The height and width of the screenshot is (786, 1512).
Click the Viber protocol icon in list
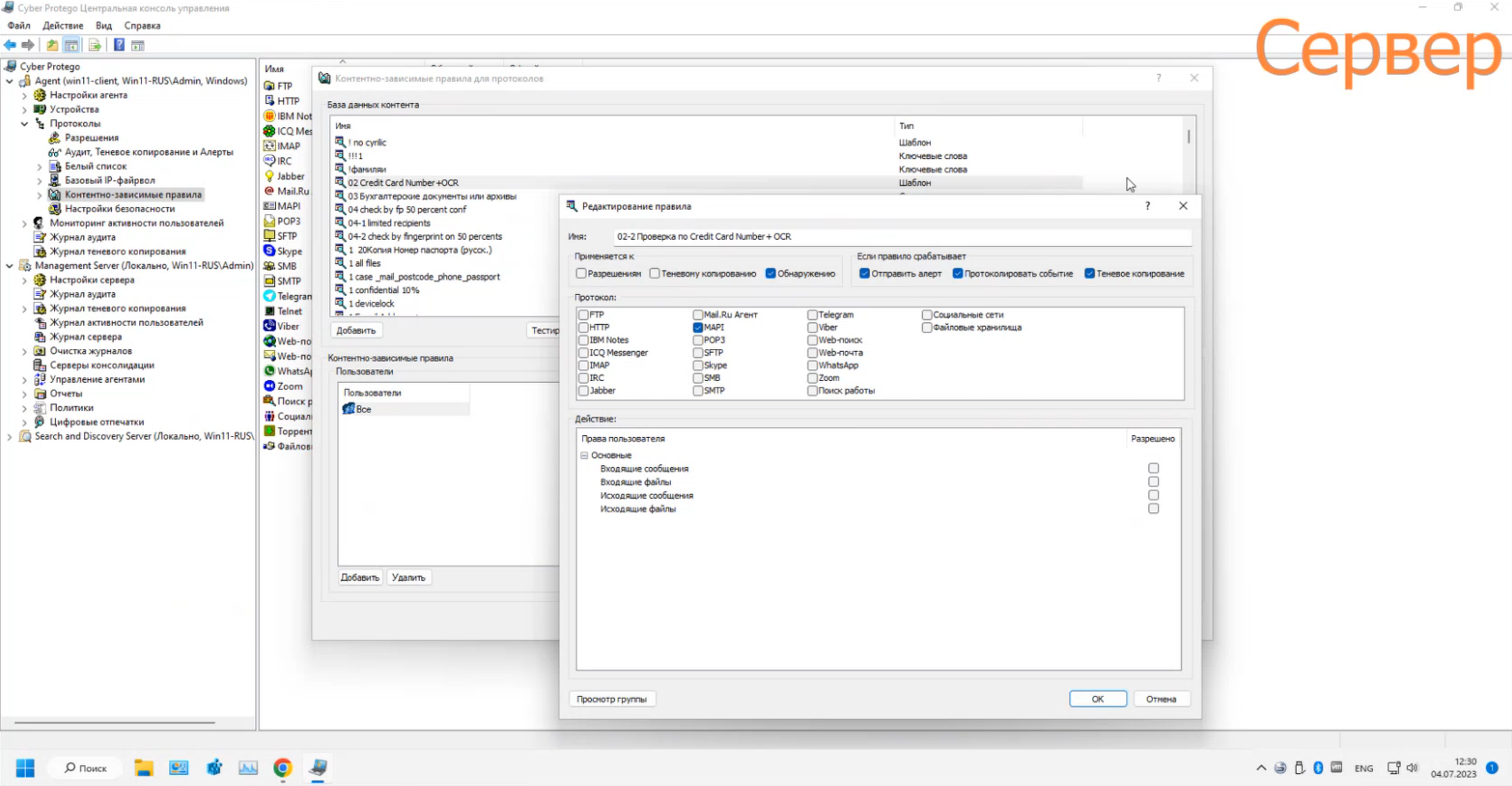[x=269, y=326]
